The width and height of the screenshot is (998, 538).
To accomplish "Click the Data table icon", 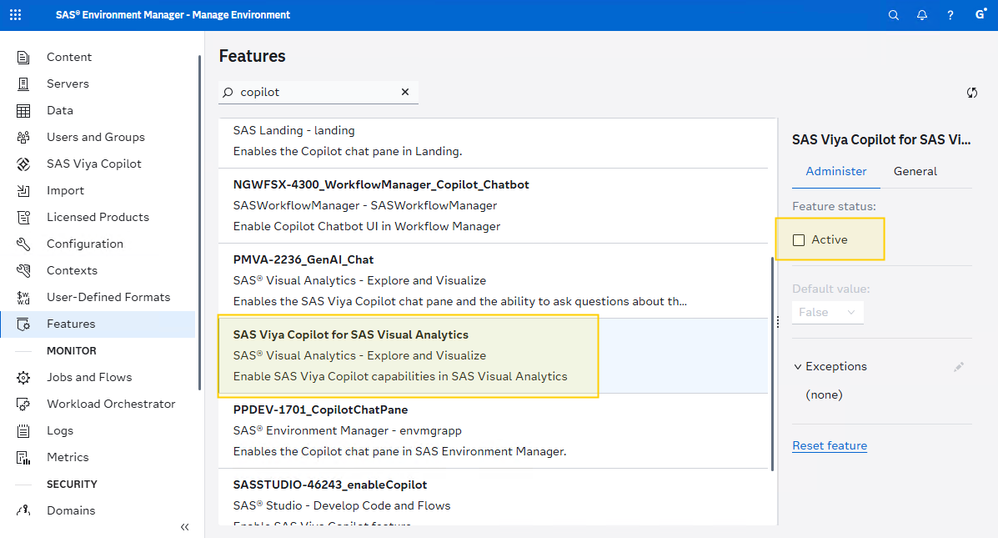I will coord(23,111).
